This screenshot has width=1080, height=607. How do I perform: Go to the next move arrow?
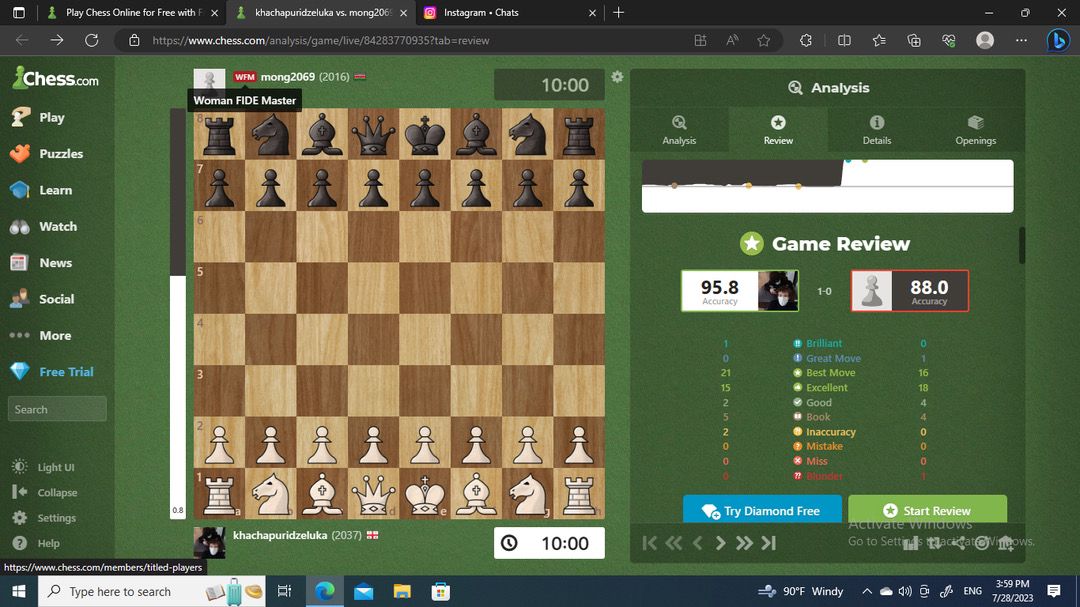[720, 543]
